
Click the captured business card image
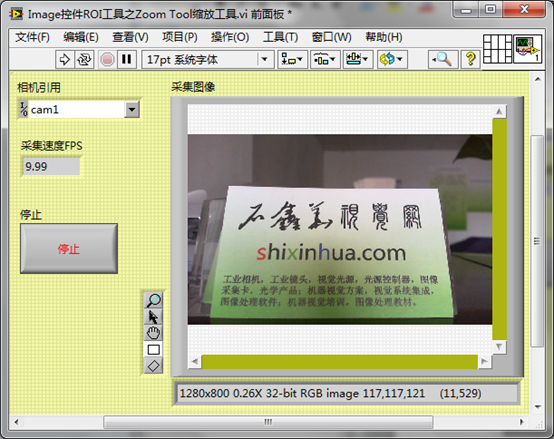point(340,229)
